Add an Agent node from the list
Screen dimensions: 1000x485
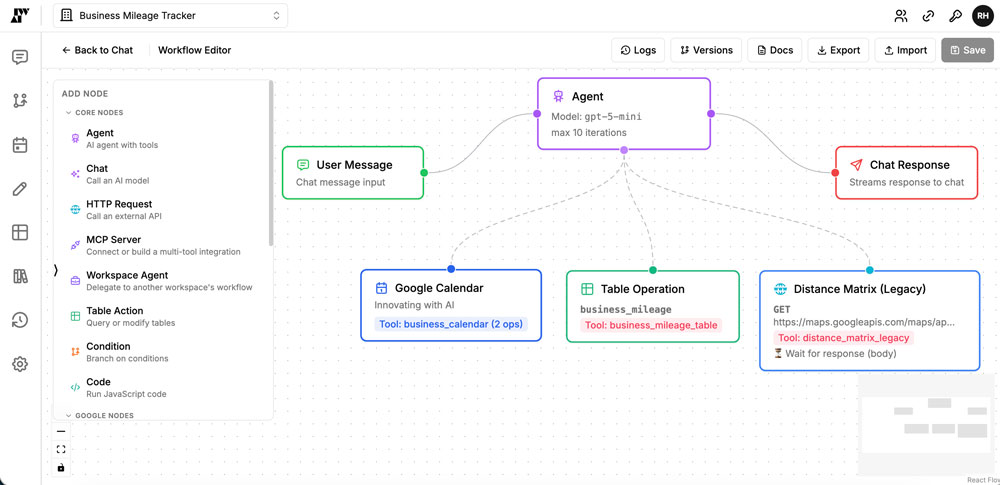(x=165, y=138)
